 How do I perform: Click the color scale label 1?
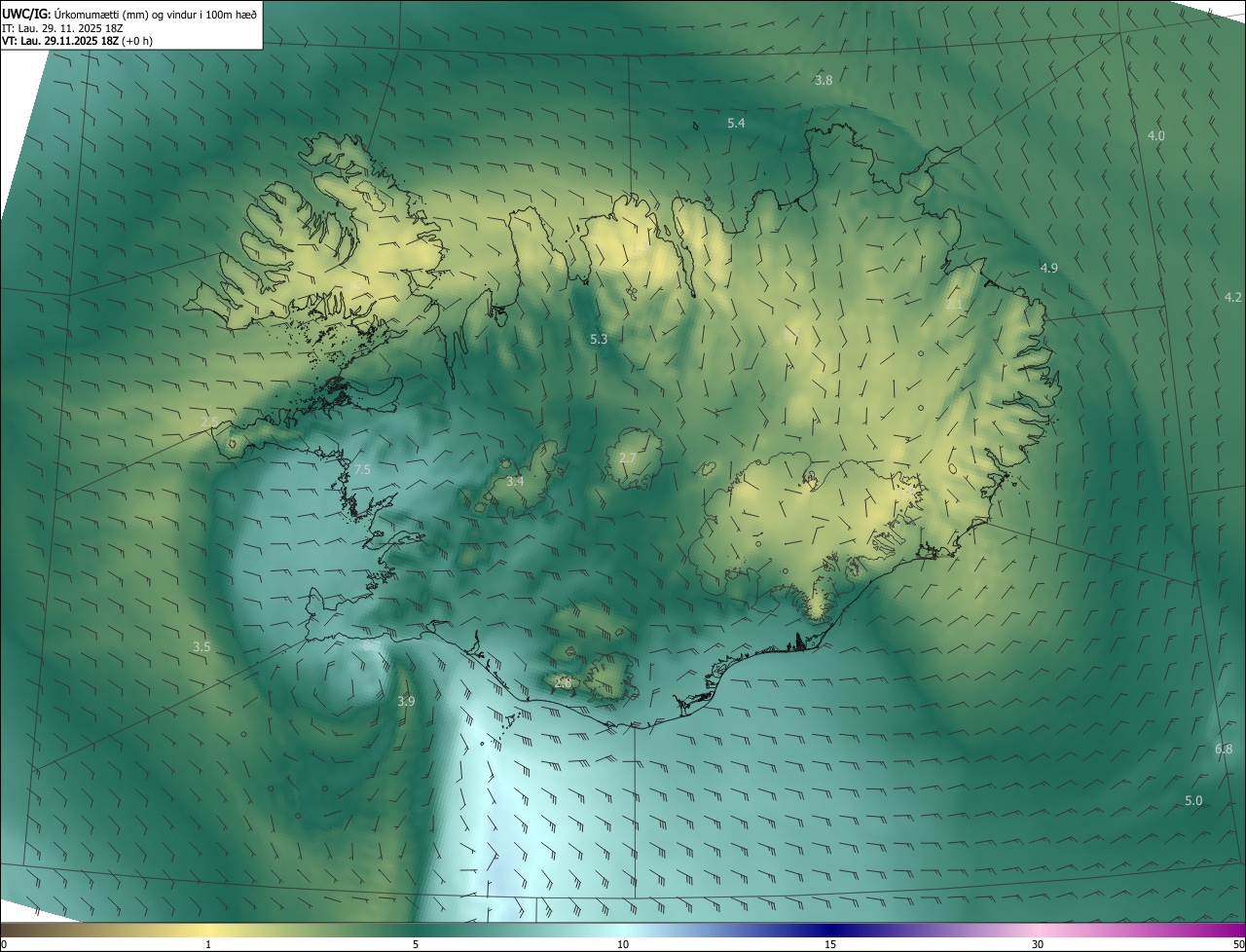pyautogui.click(x=208, y=944)
